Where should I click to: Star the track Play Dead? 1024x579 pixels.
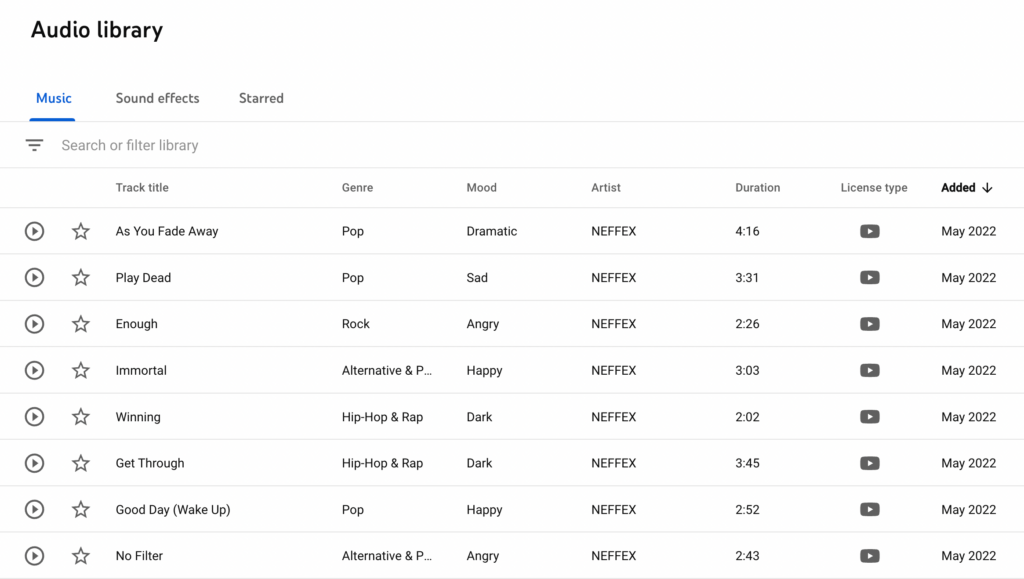(x=80, y=277)
